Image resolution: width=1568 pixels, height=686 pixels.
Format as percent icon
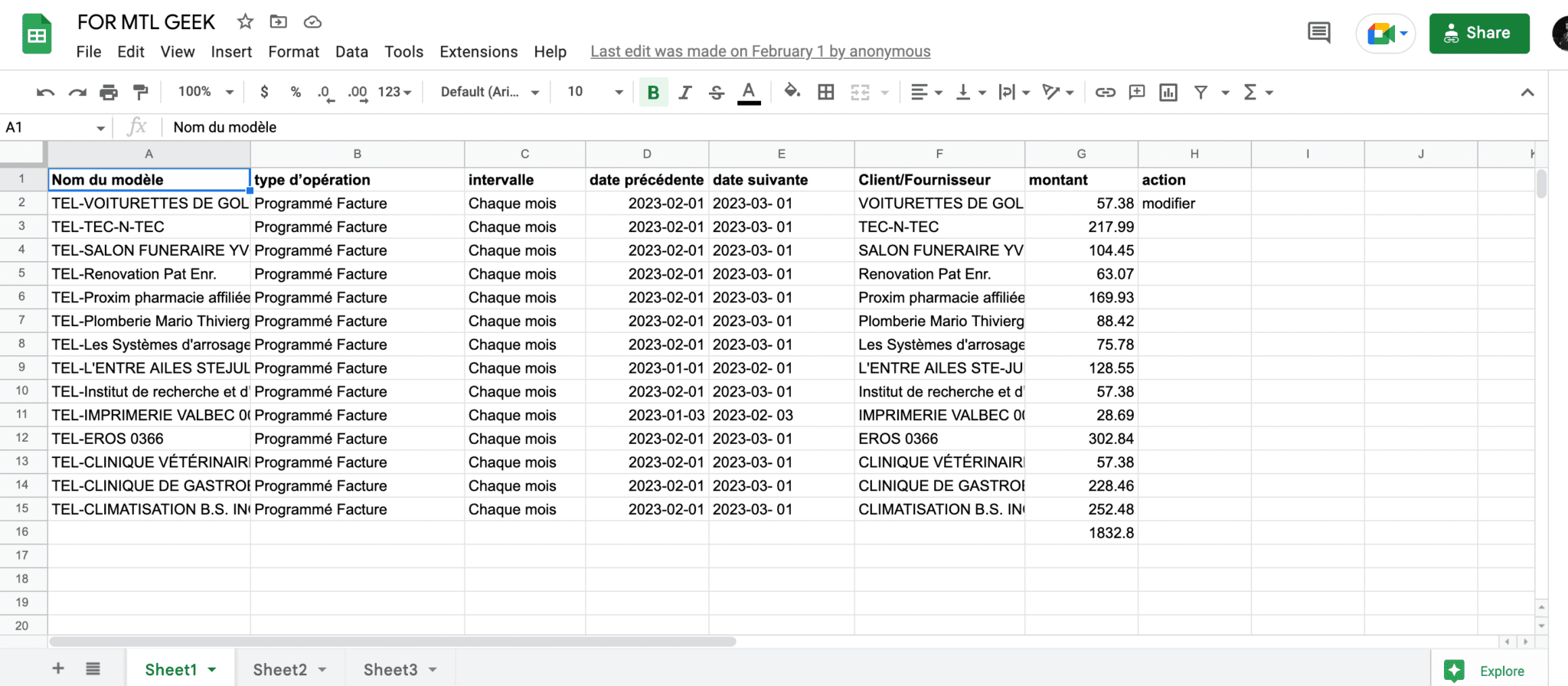coord(296,92)
